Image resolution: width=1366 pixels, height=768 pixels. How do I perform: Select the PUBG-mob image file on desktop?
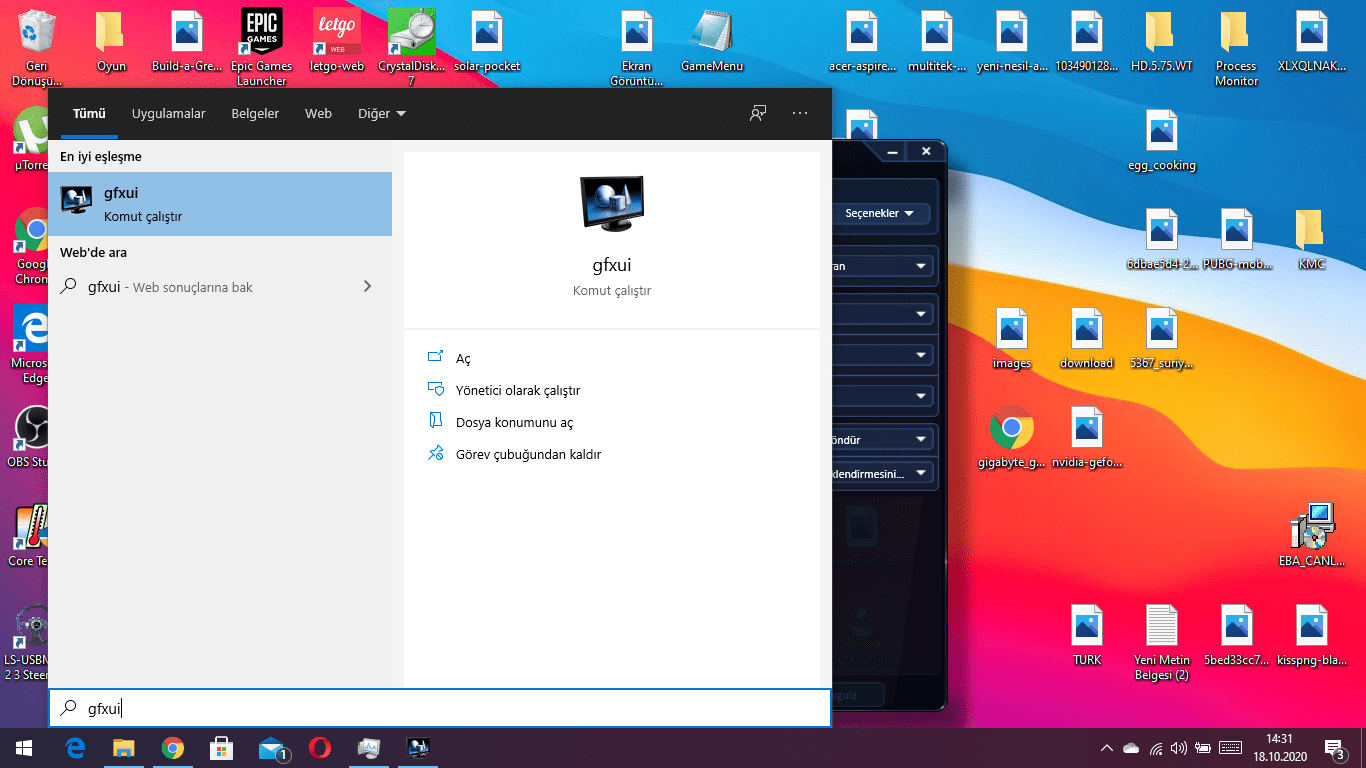pos(1236,240)
